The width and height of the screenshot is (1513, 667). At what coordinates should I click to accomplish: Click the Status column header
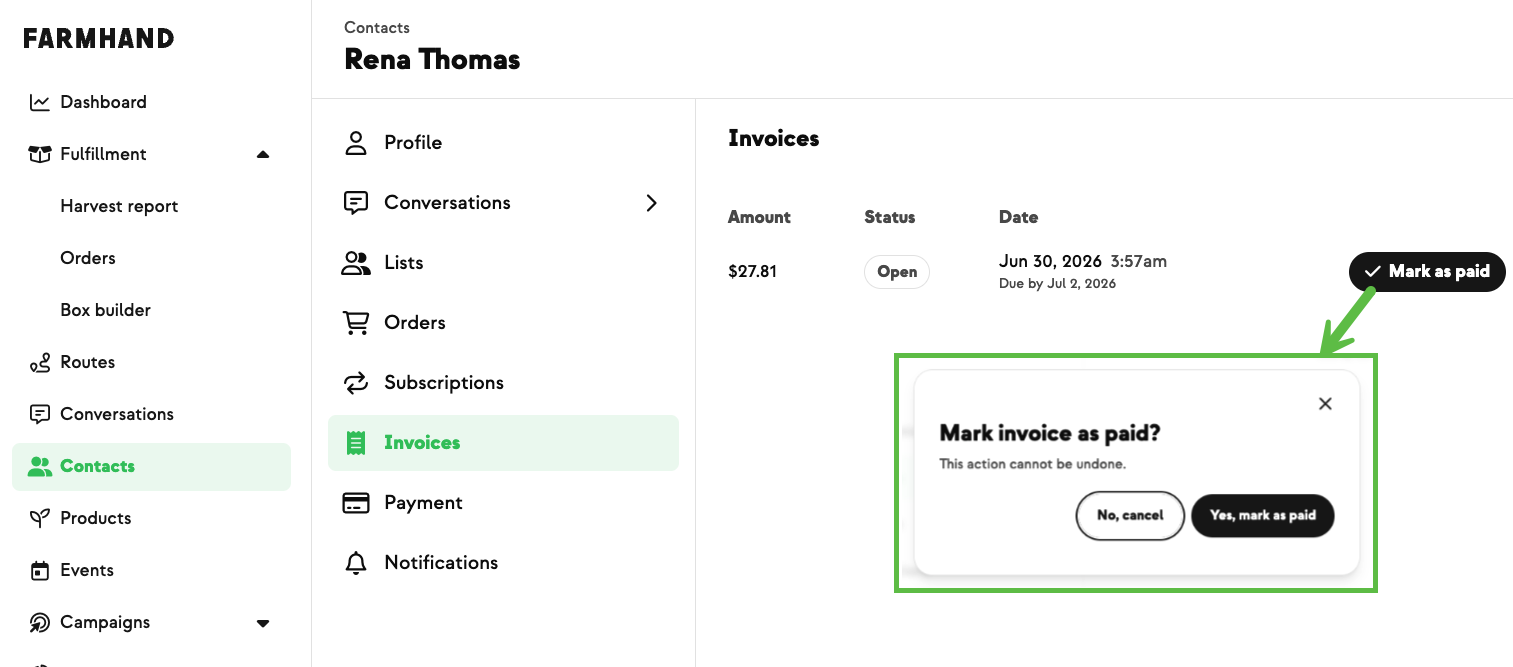point(890,217)
